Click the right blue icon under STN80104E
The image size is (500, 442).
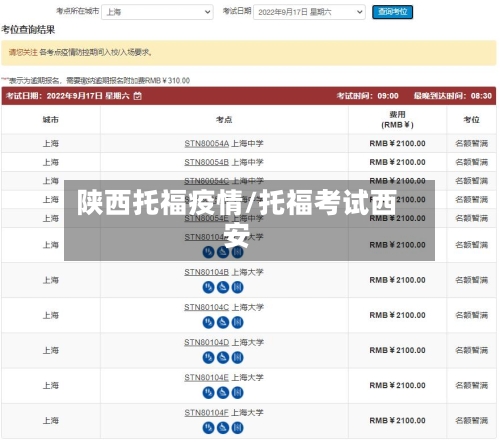237,393
